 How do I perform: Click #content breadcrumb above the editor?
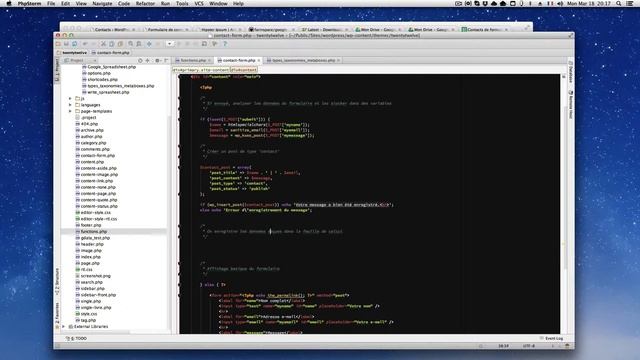(x=244, y=70)
